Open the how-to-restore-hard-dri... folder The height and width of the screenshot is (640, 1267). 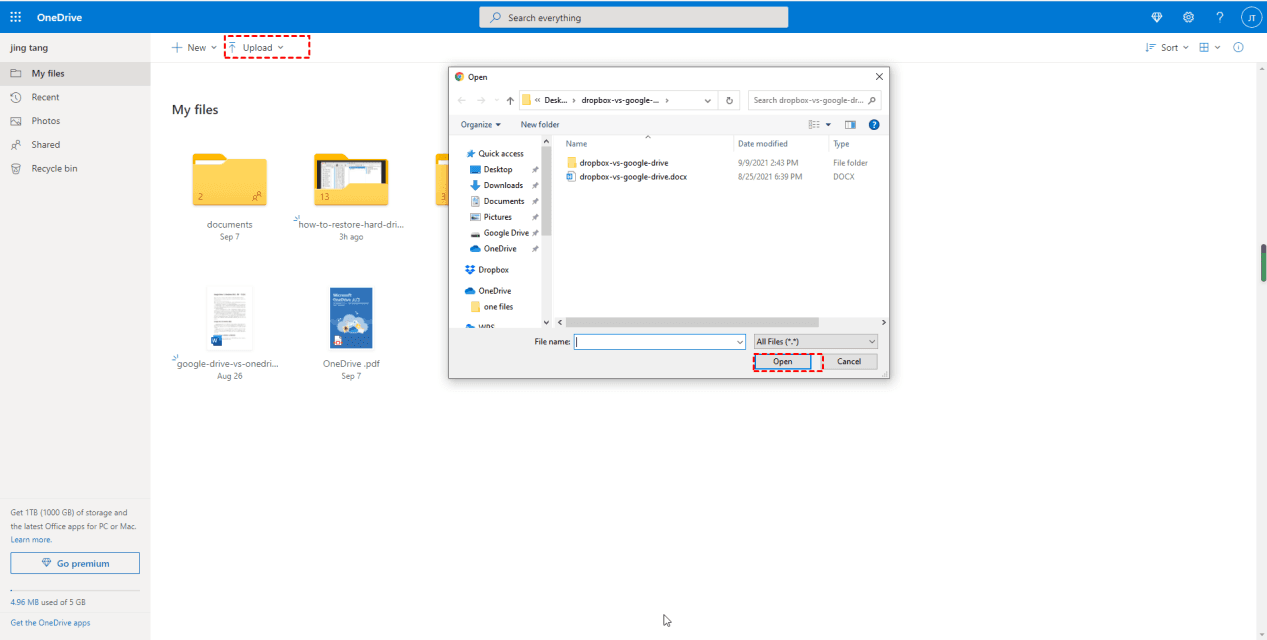coord(351,180)
